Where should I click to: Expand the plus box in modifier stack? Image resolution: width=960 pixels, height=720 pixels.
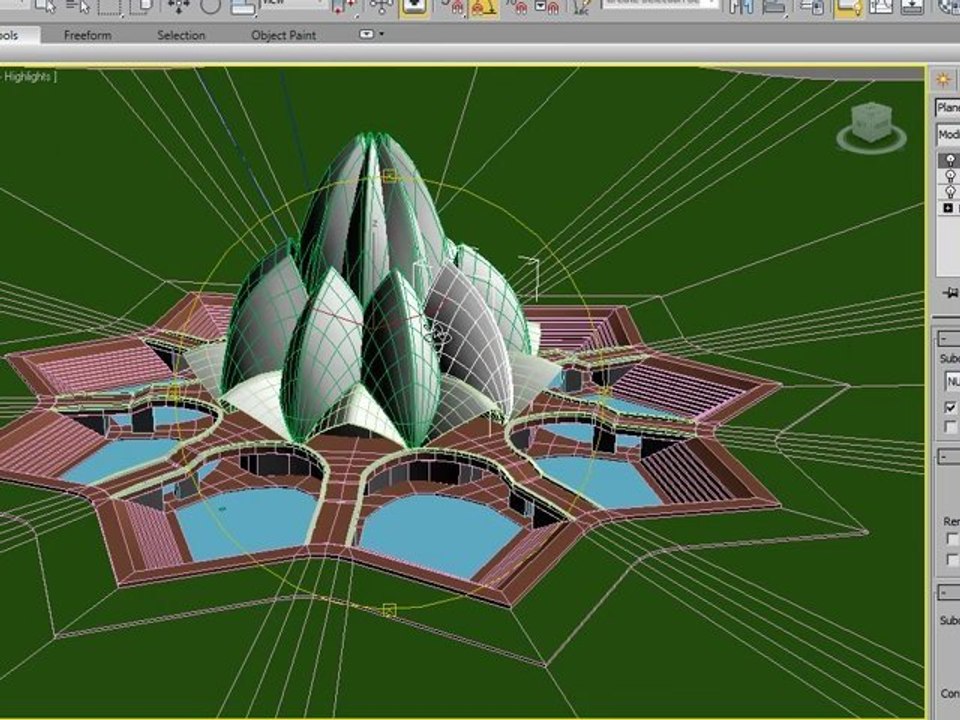coord(948,209)
